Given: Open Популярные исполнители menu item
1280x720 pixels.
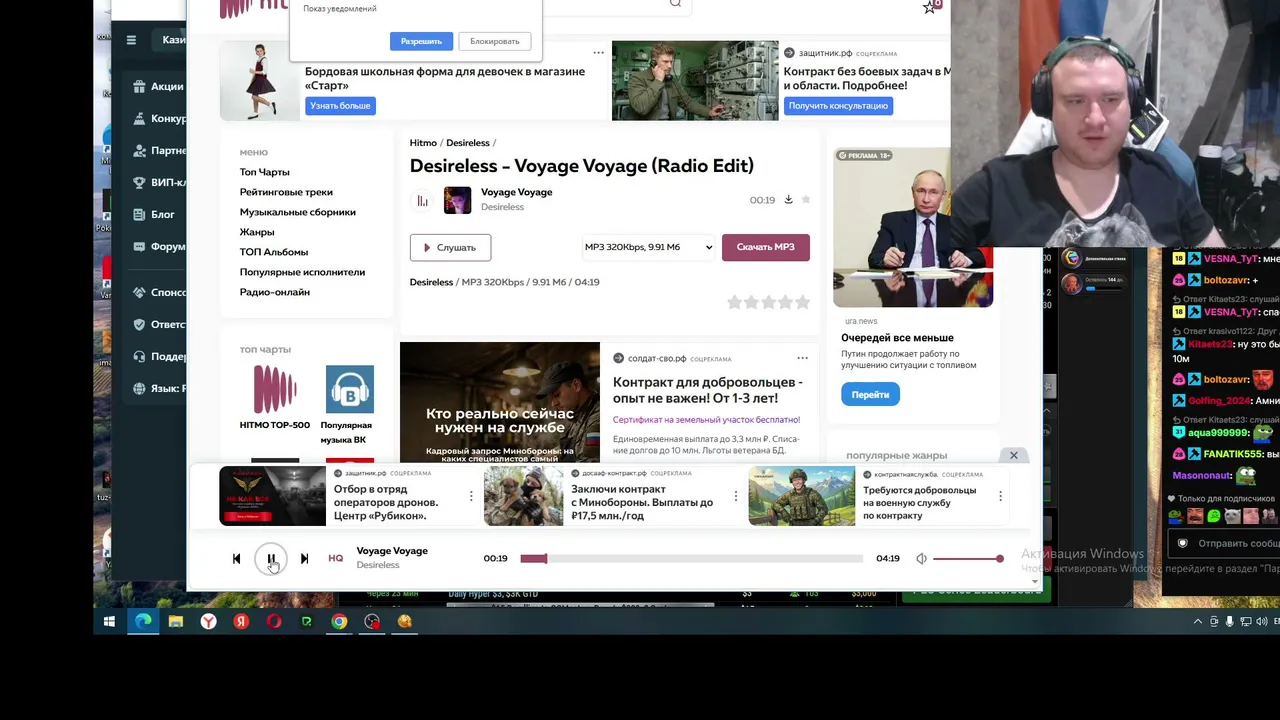Looking at the screenshot, I should pos(302,272).
